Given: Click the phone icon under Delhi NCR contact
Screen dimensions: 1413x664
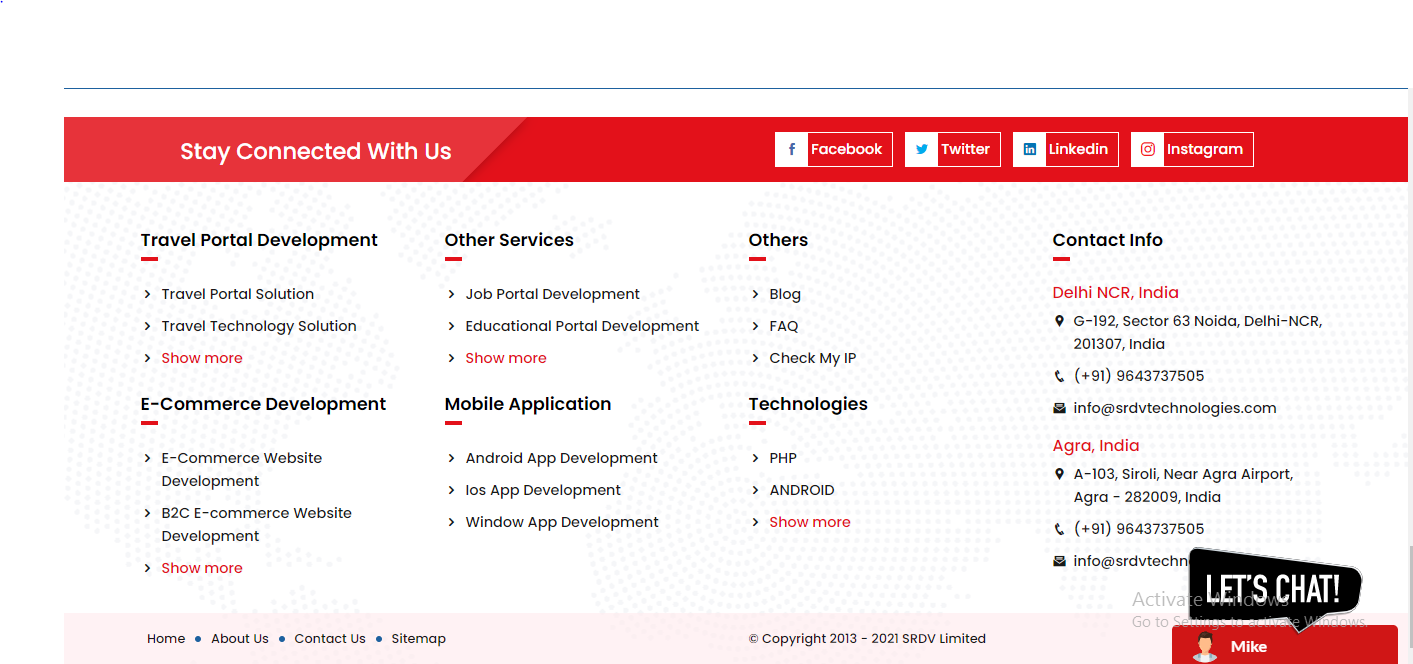Looking at the screenshot, I should 1059,376.
